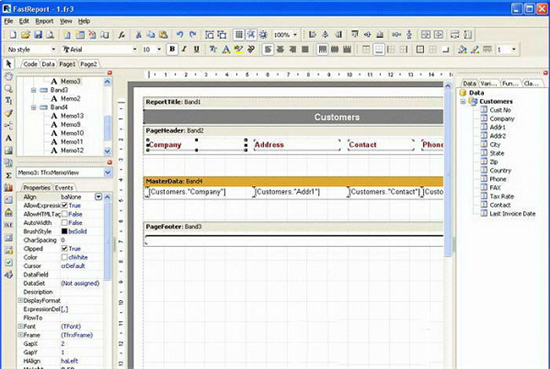The width and height of the screenshot is (550, 369).
Task: Click the Color clWhite swatch
Action: point(64,257)
